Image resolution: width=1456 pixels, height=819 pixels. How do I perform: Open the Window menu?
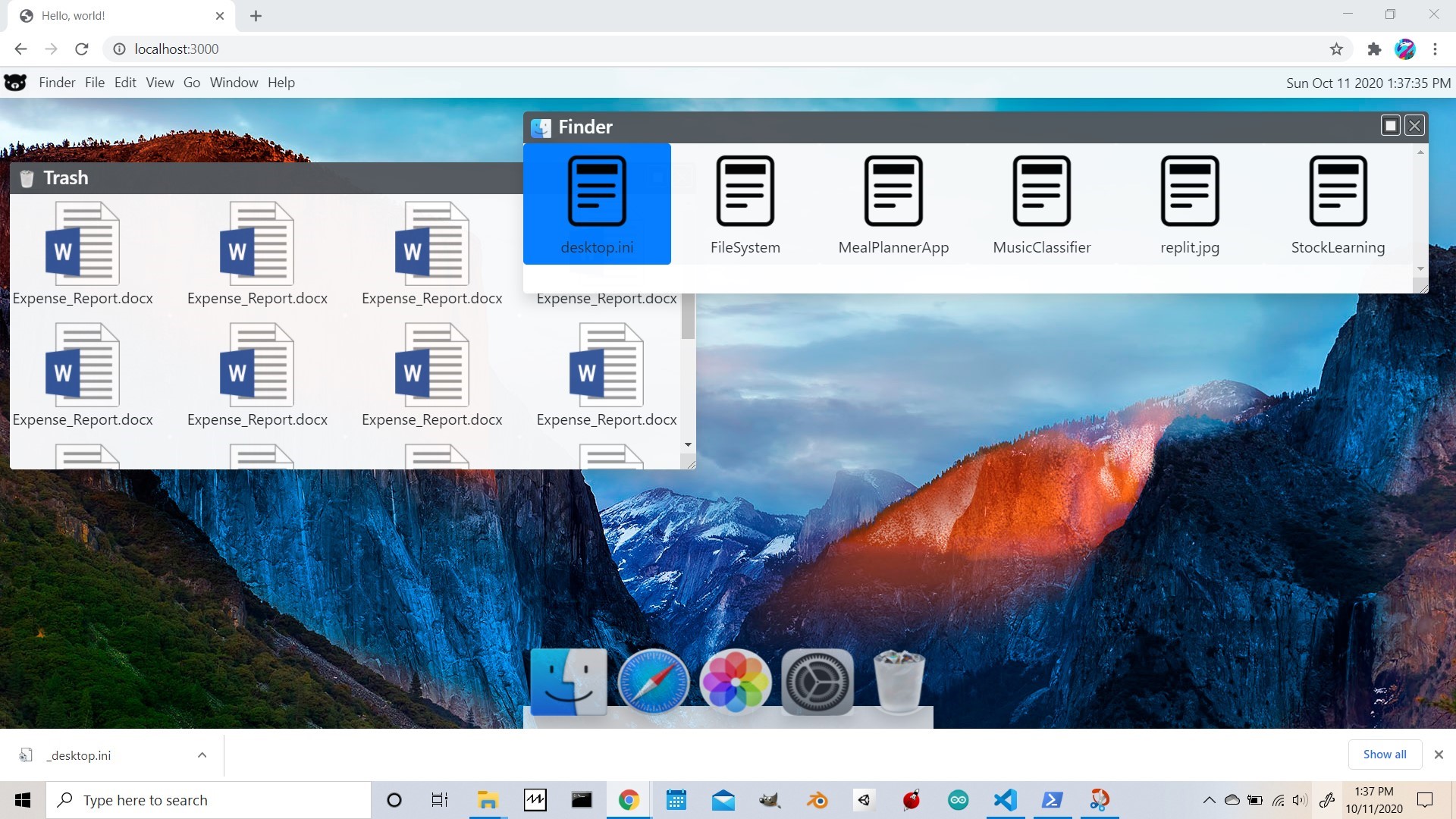[x=234, y=83]
